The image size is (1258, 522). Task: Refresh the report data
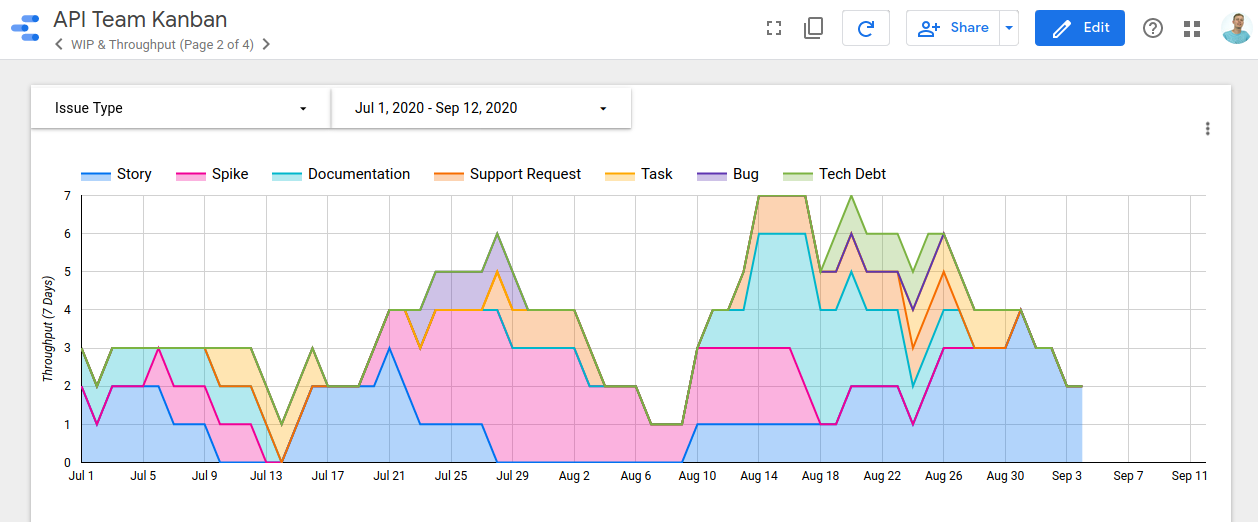[x=866, y=28]
